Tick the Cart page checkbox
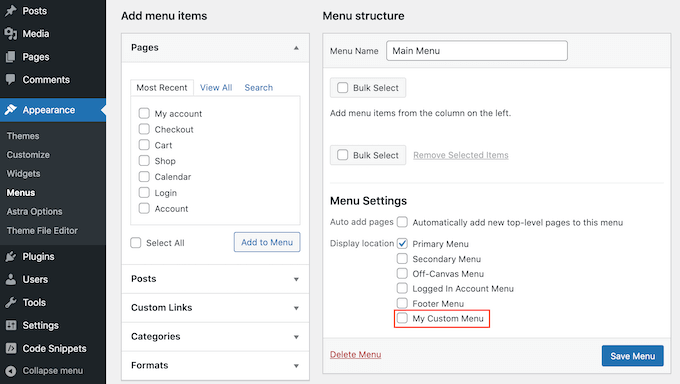The image size is (680, 384). point(144,144)
